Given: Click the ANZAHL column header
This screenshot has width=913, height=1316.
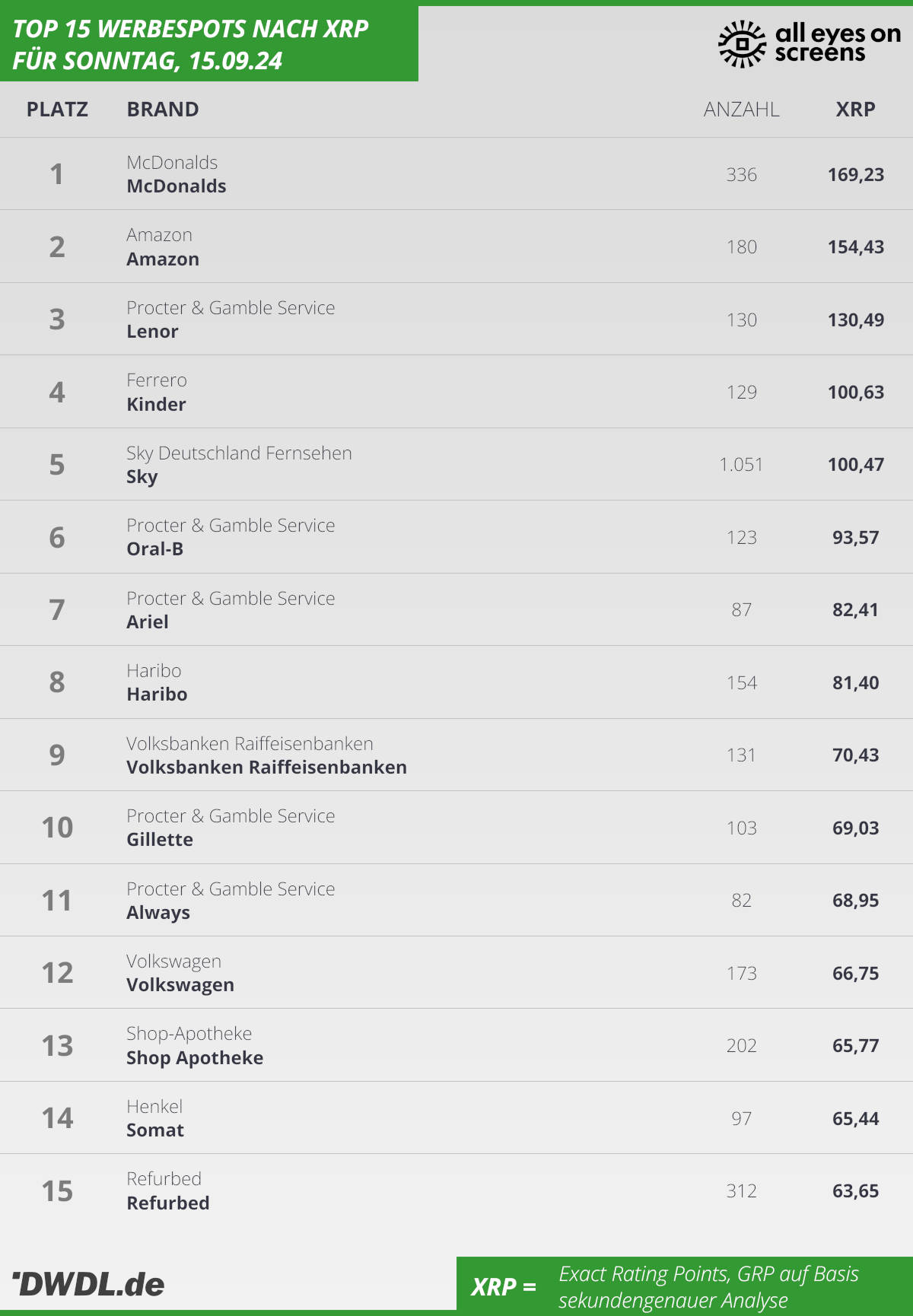Looking at the screenshot, I should [x=741, y=110].
